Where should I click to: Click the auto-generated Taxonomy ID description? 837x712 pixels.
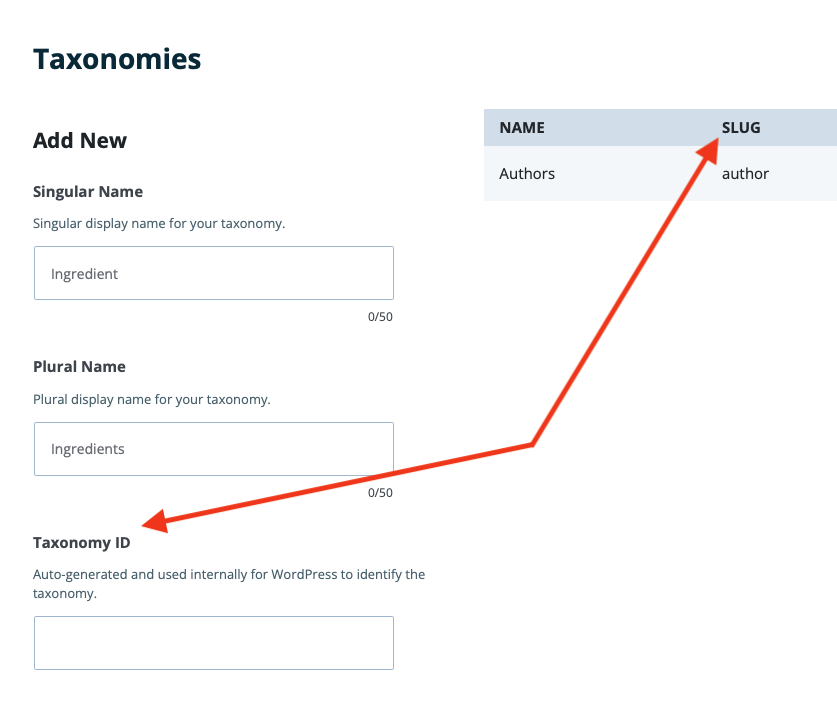pyautogui.click(x=228, y=583)
